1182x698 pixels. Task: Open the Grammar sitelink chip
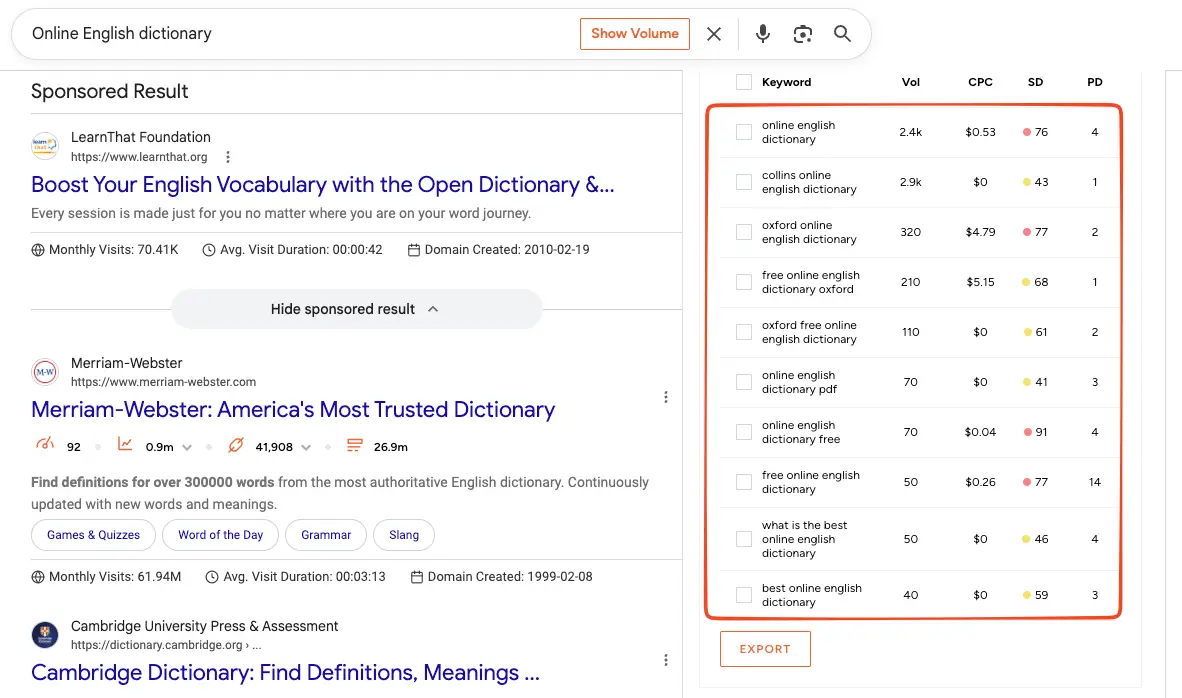pyautogui.click(x=326, y=535)
